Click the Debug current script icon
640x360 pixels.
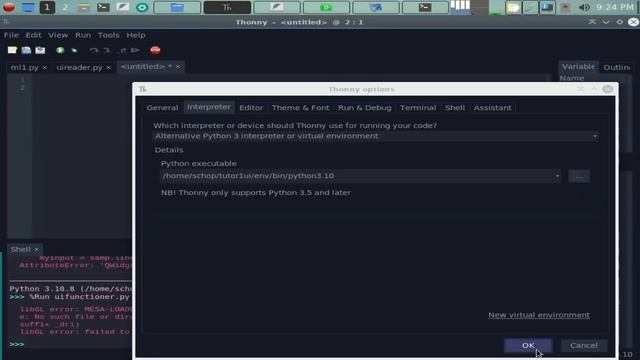(x=74, y=50)
